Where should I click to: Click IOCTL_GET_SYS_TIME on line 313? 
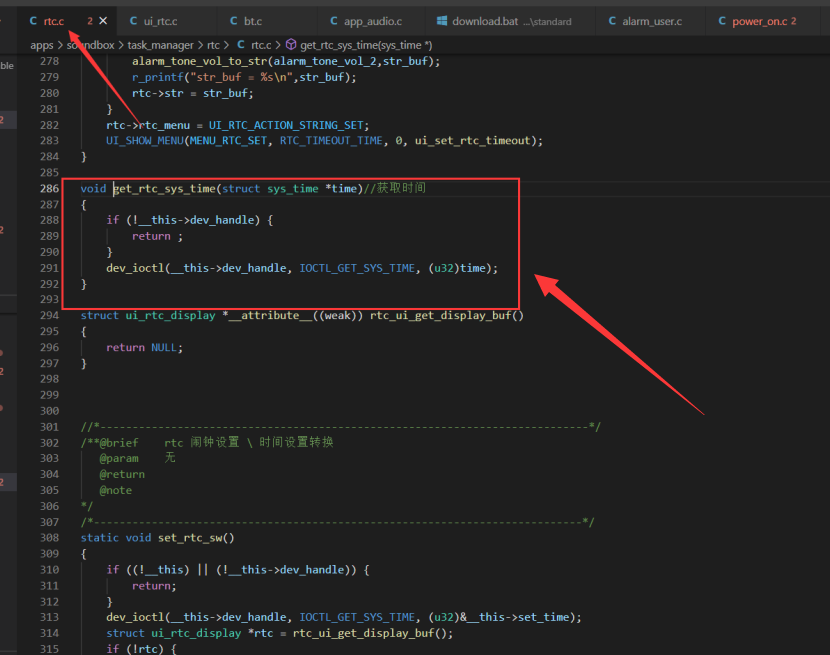(357, 617)
